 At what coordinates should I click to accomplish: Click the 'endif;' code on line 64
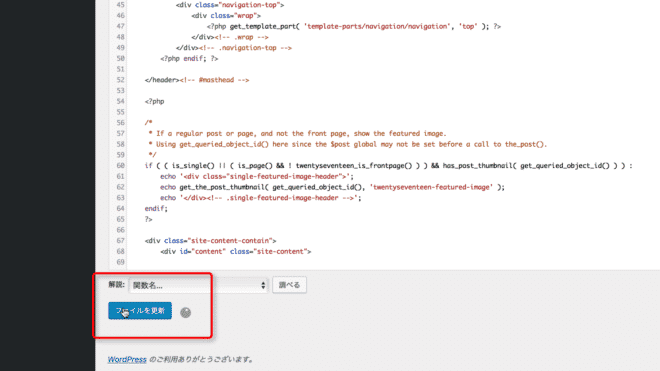pyautogui.click(x=156, y=208)
